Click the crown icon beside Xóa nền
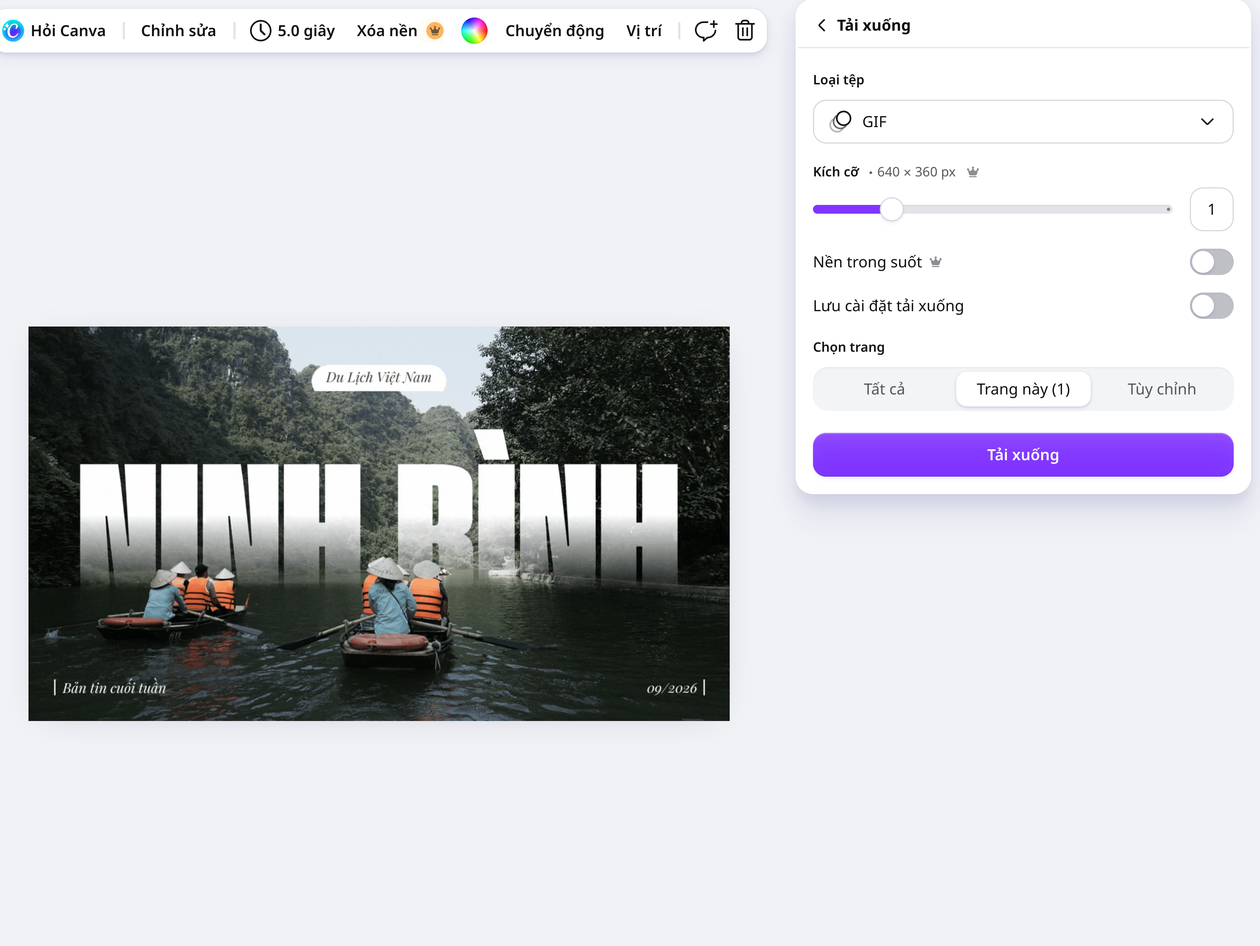 (434, 31)
